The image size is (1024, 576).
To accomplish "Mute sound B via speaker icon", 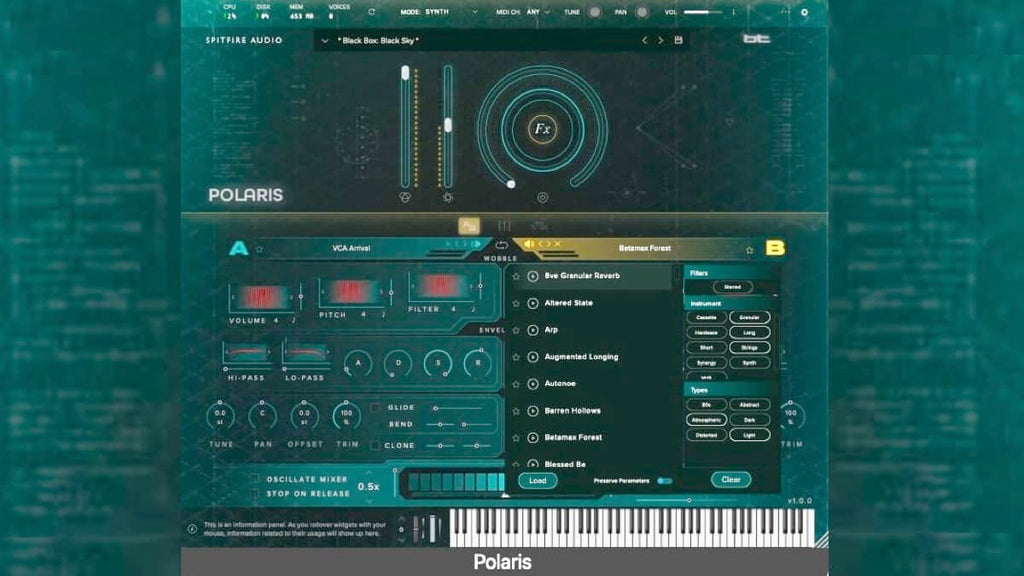I will pos(530,244).
